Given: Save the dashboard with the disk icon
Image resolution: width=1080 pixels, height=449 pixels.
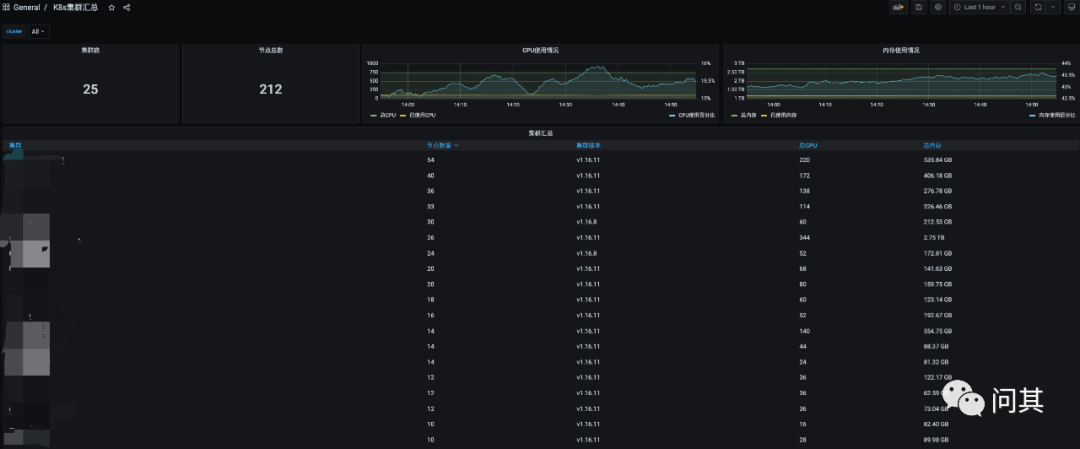Looking at the screenshot, I should (x=918, y=7).
